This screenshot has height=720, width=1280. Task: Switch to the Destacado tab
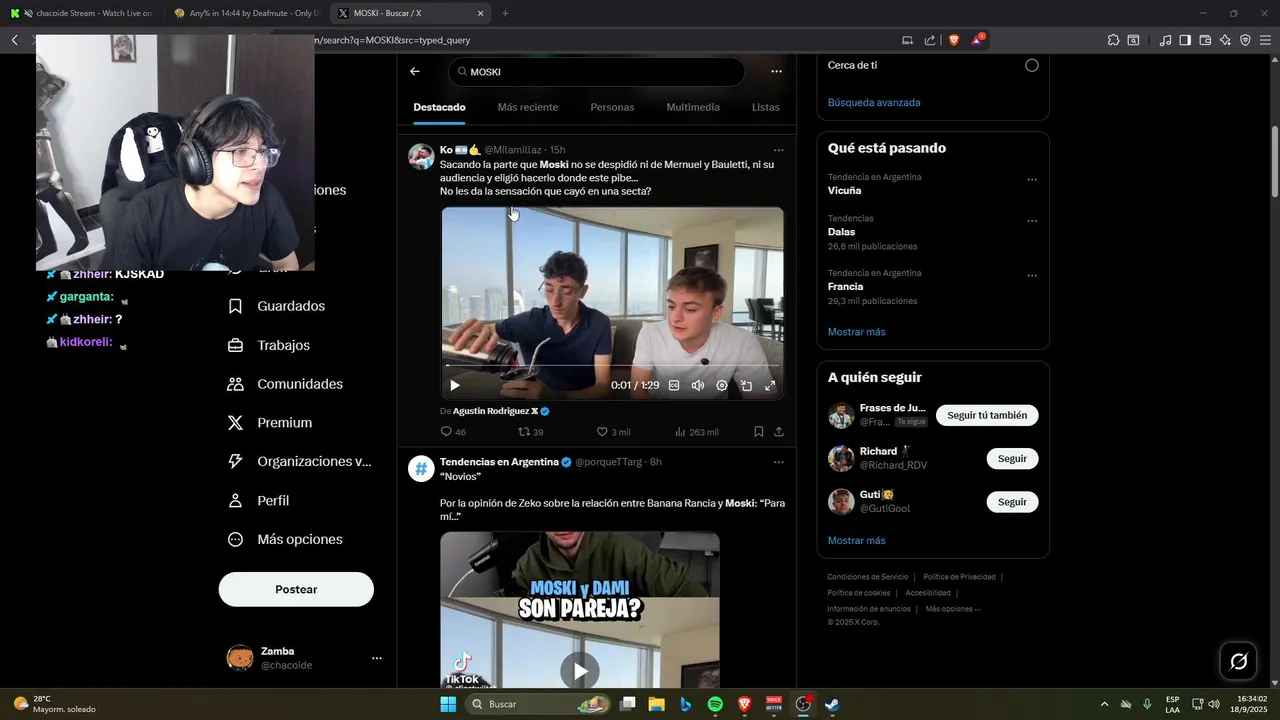pyautogui.click(x=439, y=107)
